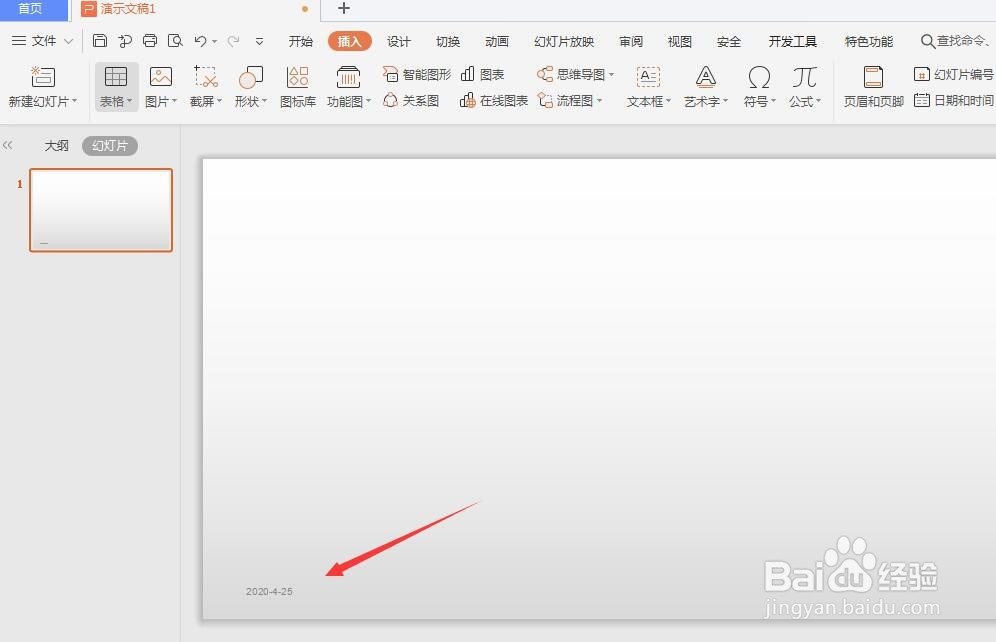Image resolution: width=996 pixels, height=642 pixels.
Task: Click the New Slide (新建幻灯片) icon
Action: tap(43, 77)
